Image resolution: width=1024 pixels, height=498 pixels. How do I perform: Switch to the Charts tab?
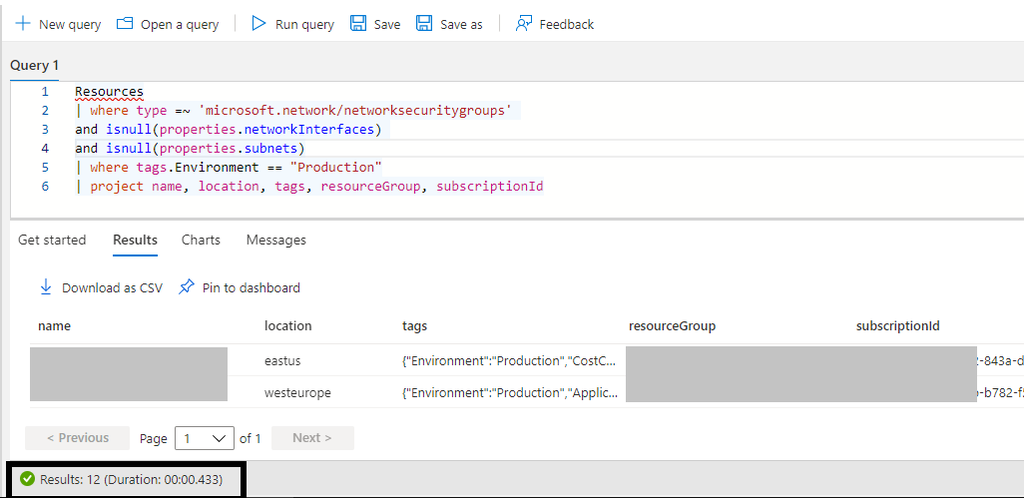tap(201, 240)
